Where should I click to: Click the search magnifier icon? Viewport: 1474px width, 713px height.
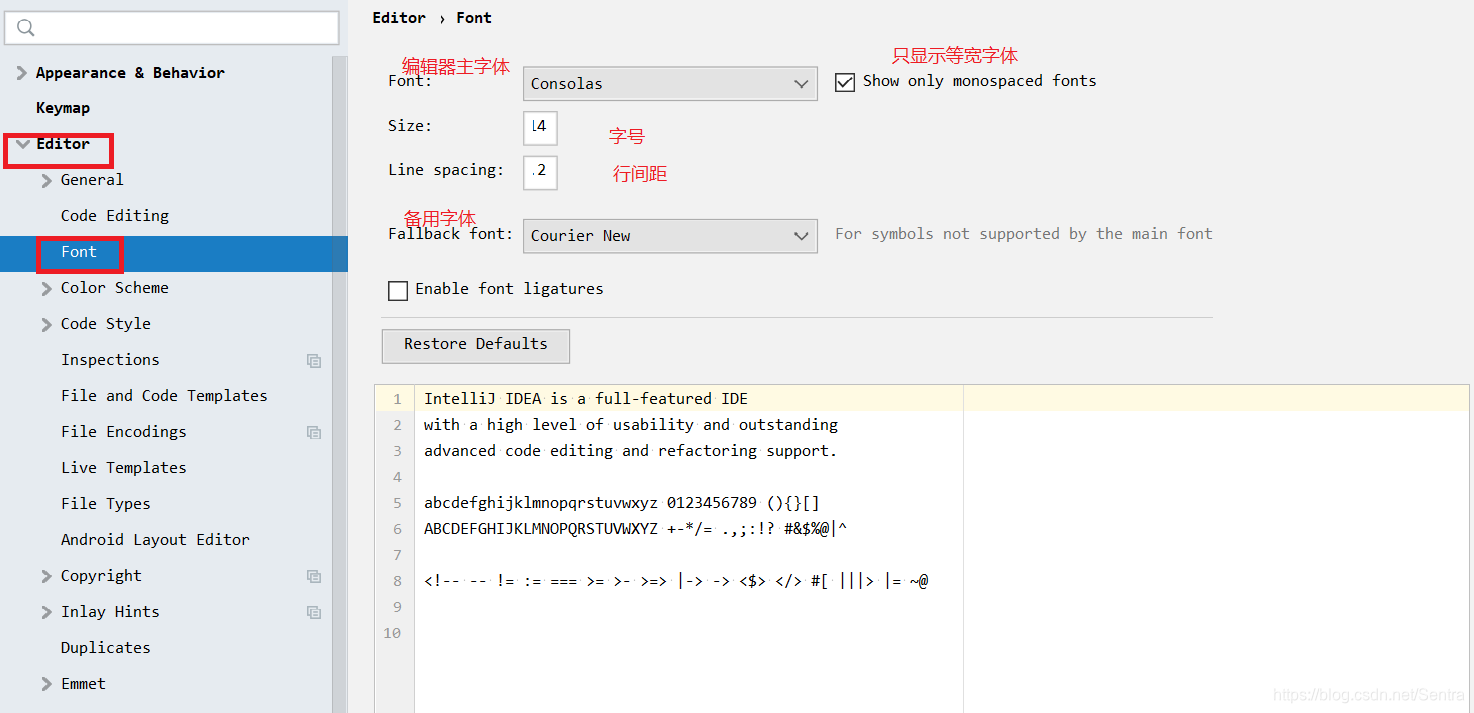26,28
